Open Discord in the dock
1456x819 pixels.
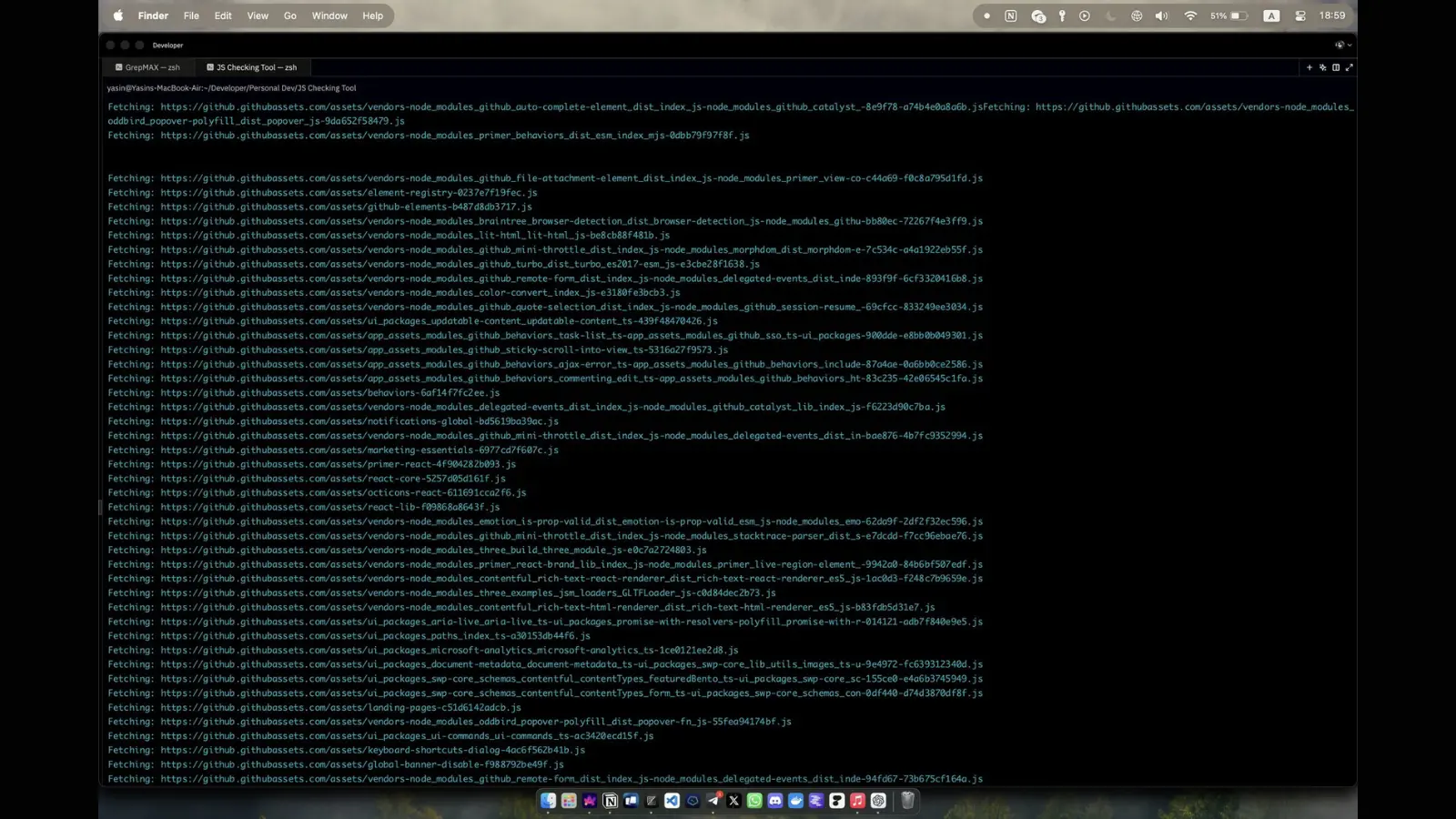(x=775, y=801)
